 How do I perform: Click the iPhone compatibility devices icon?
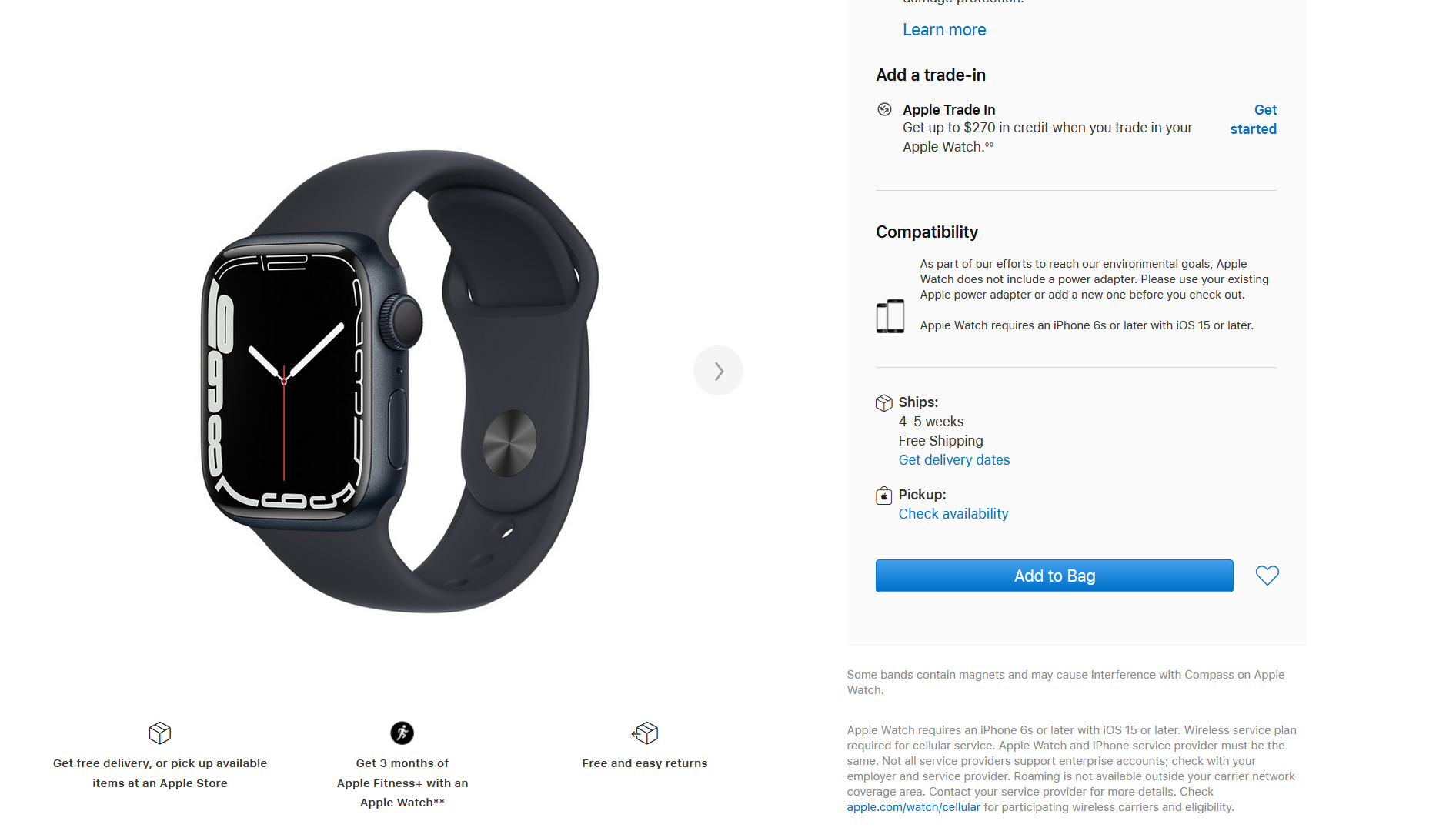point(890,316)
